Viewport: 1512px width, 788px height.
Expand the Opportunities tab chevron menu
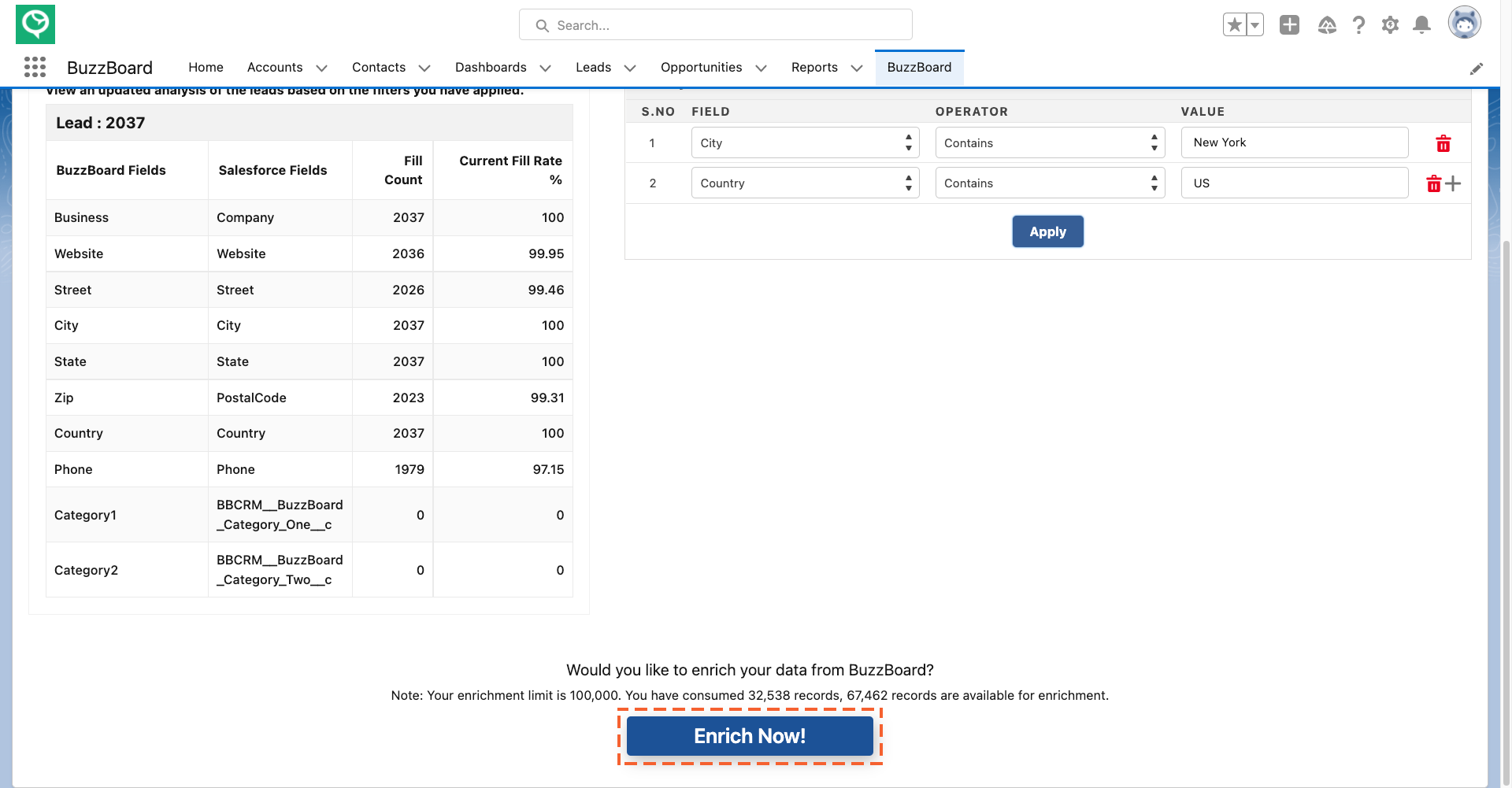tap(761, 68)
